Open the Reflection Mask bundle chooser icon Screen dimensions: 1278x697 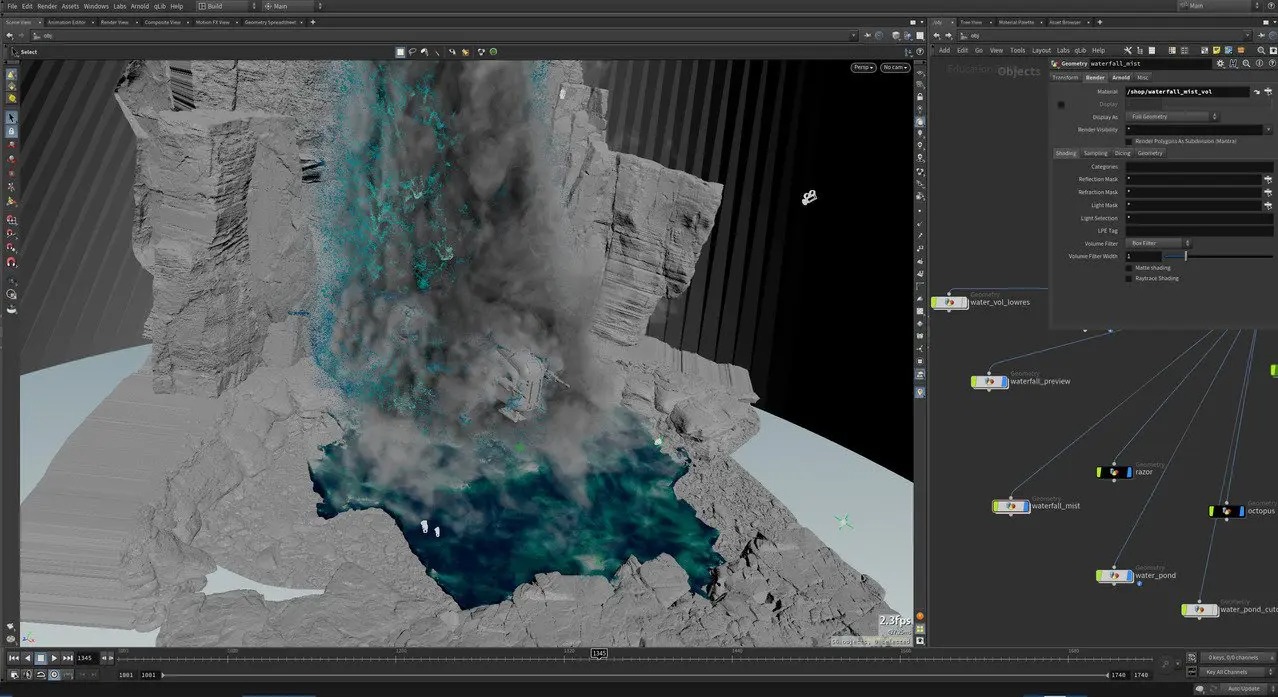(x=1268, y=179)
